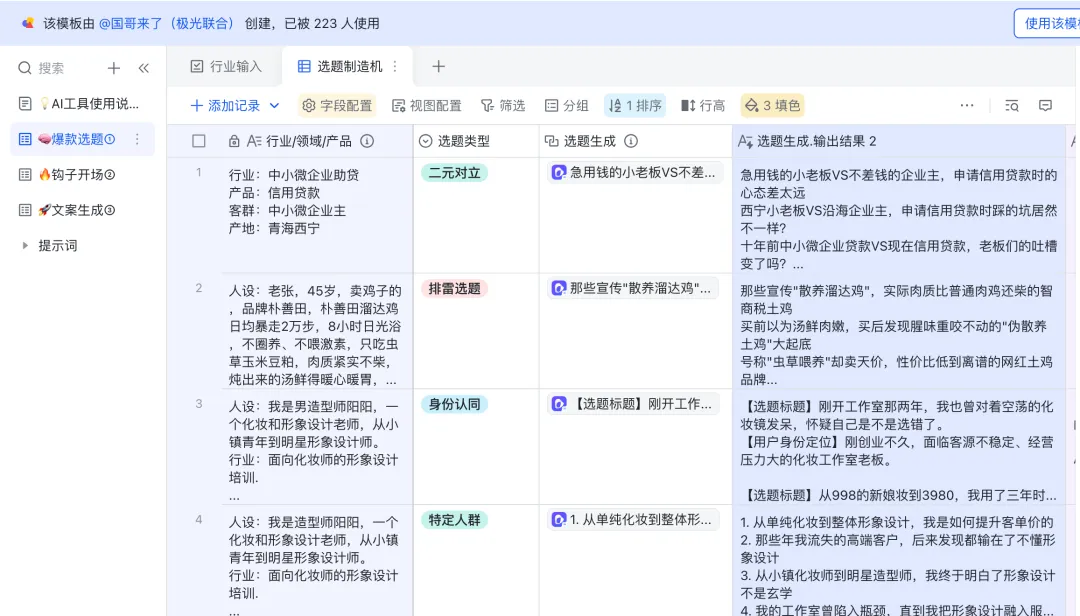Open the 筛选 filter panel
Viewport: 1080px width, 616px height.
[503, 105]
